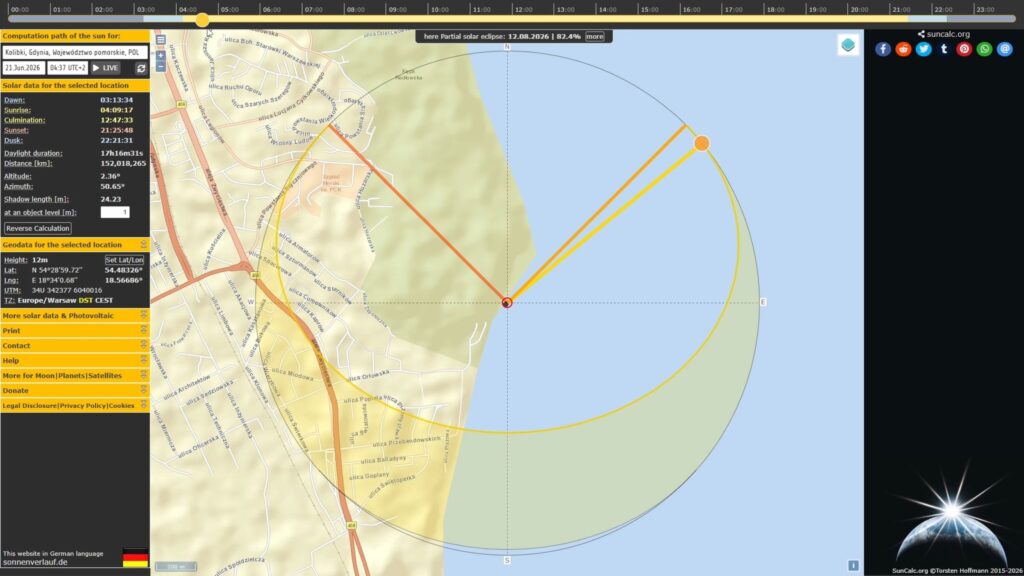Screen dimensions: 1024x576
Task: Click the Dawn link
Action: [x=14, y=100]
